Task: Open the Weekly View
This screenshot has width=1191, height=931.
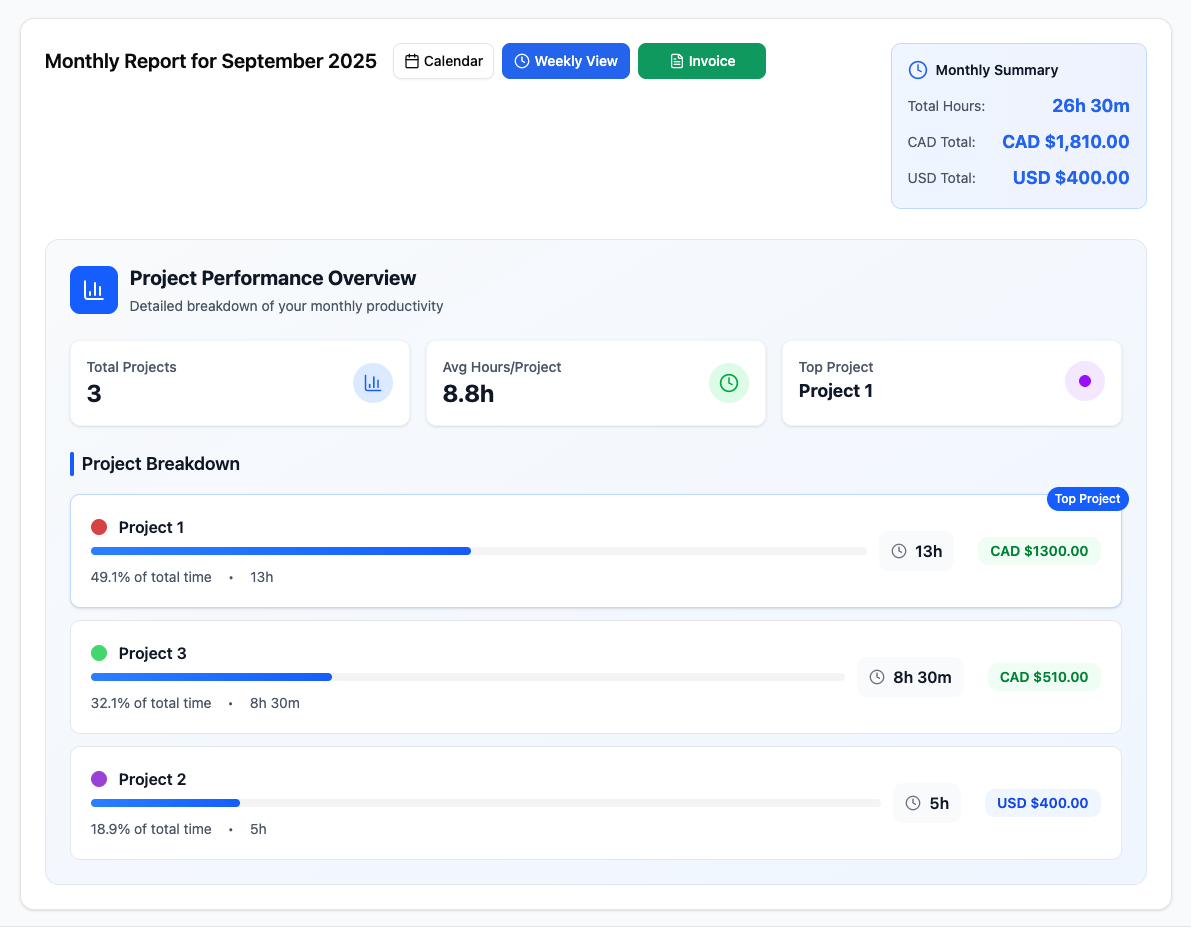Action: [x=566, y=61]
